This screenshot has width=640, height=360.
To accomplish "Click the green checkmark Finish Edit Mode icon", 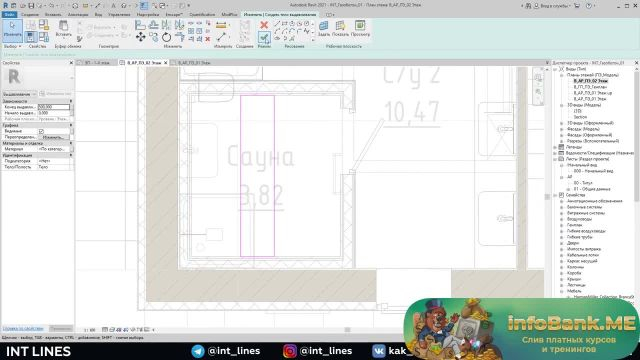I will point(264,38).
